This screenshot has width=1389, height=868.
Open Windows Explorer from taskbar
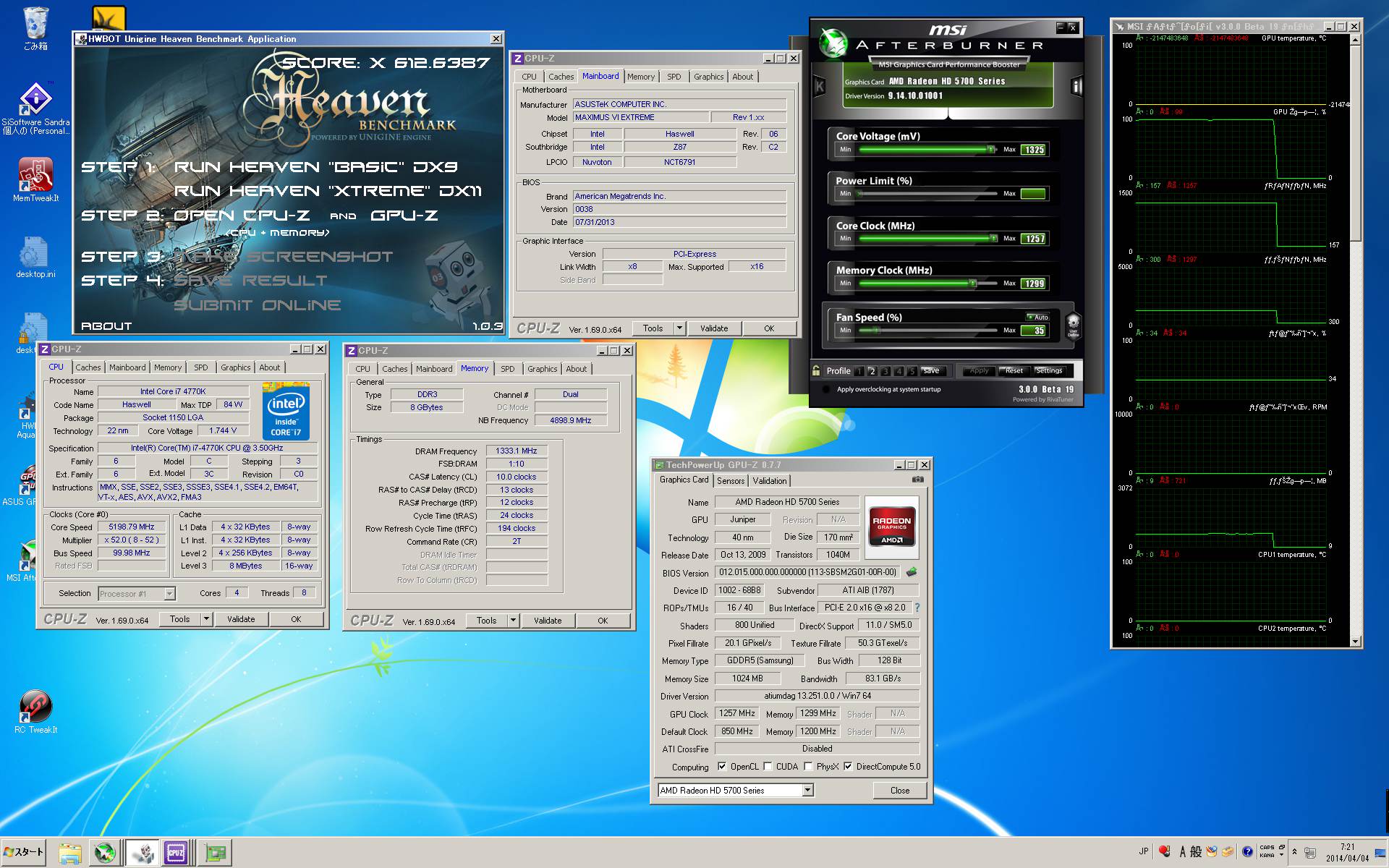[x=69, y=853]
